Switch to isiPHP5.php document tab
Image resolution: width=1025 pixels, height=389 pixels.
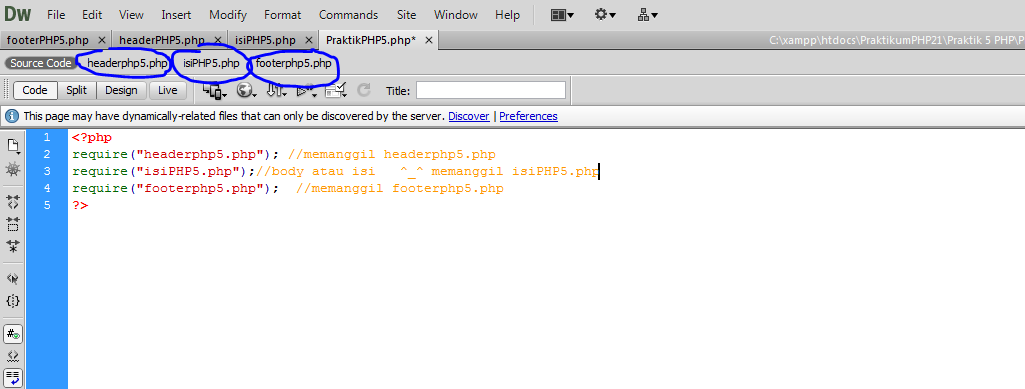265,40
